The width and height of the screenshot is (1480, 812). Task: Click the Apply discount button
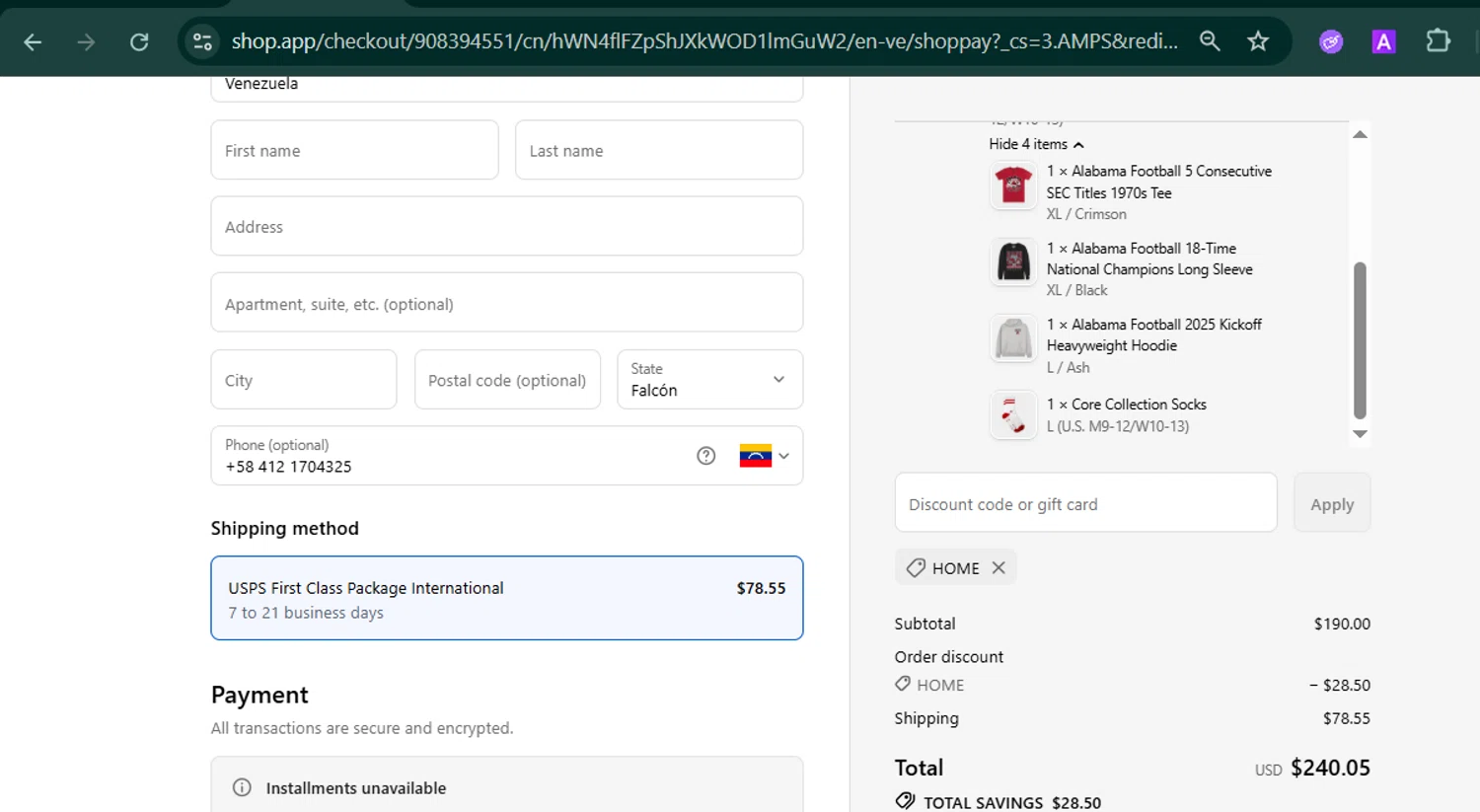point(1332,503)
